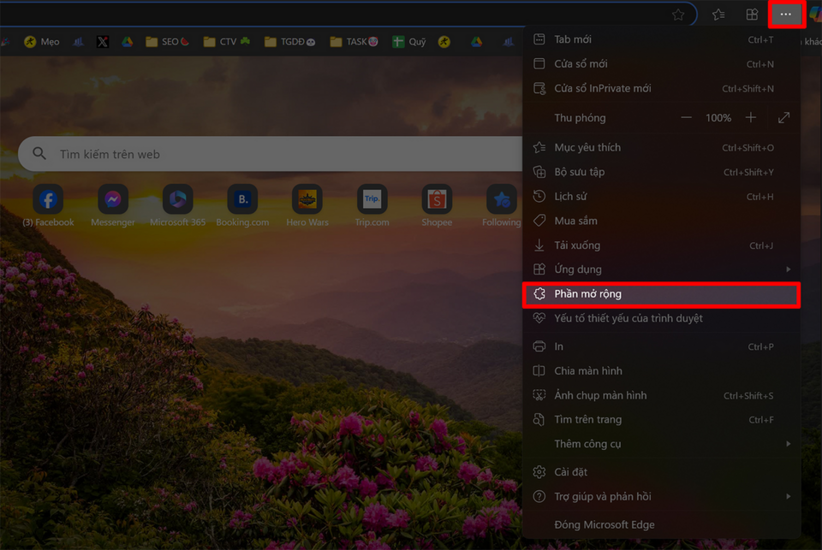Viewport: 822px width, 550px height.
Task: Click the zoom in plus button
Action: click(x=751, y=118)
